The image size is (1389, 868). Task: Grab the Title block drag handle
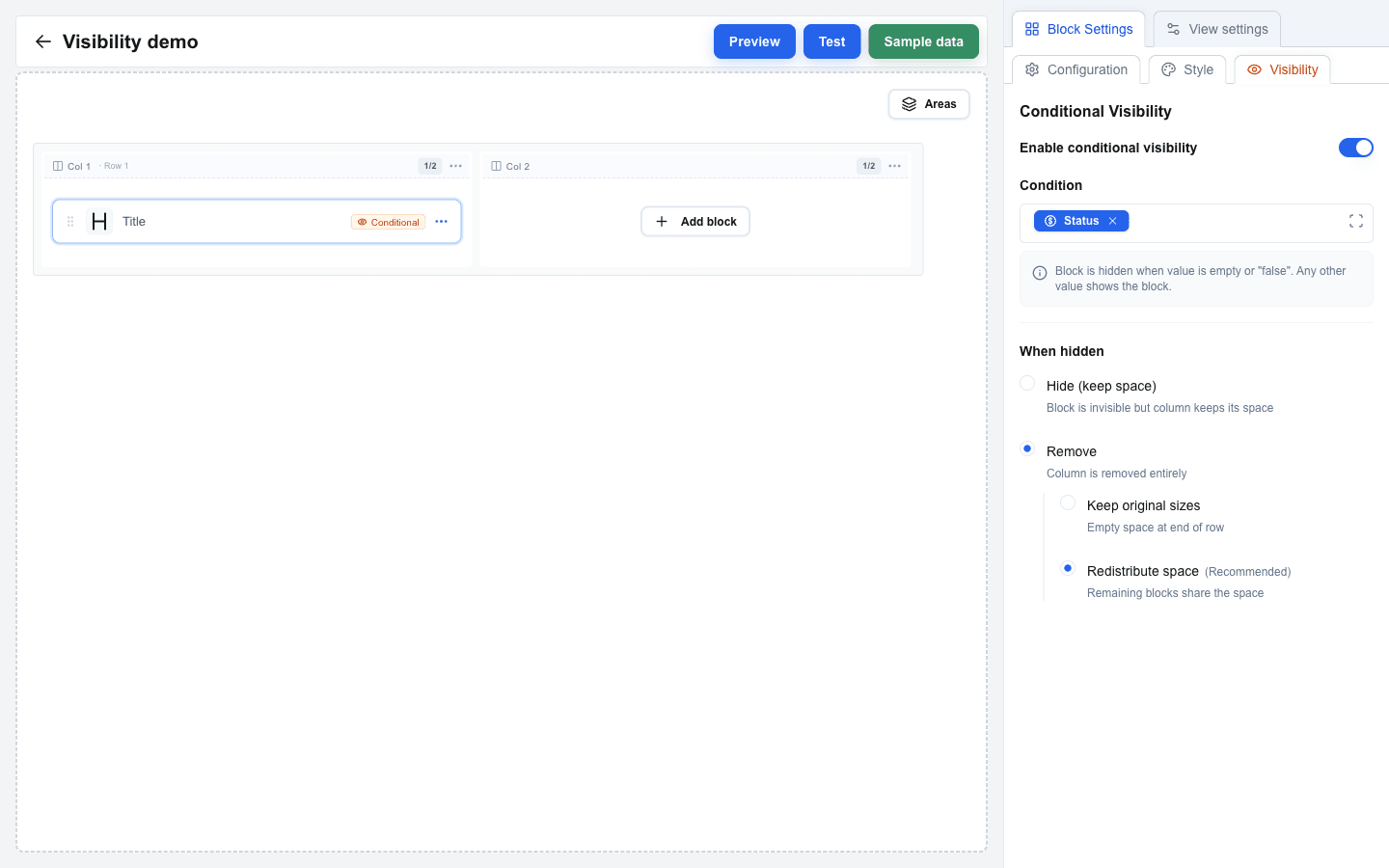(70, 222)
